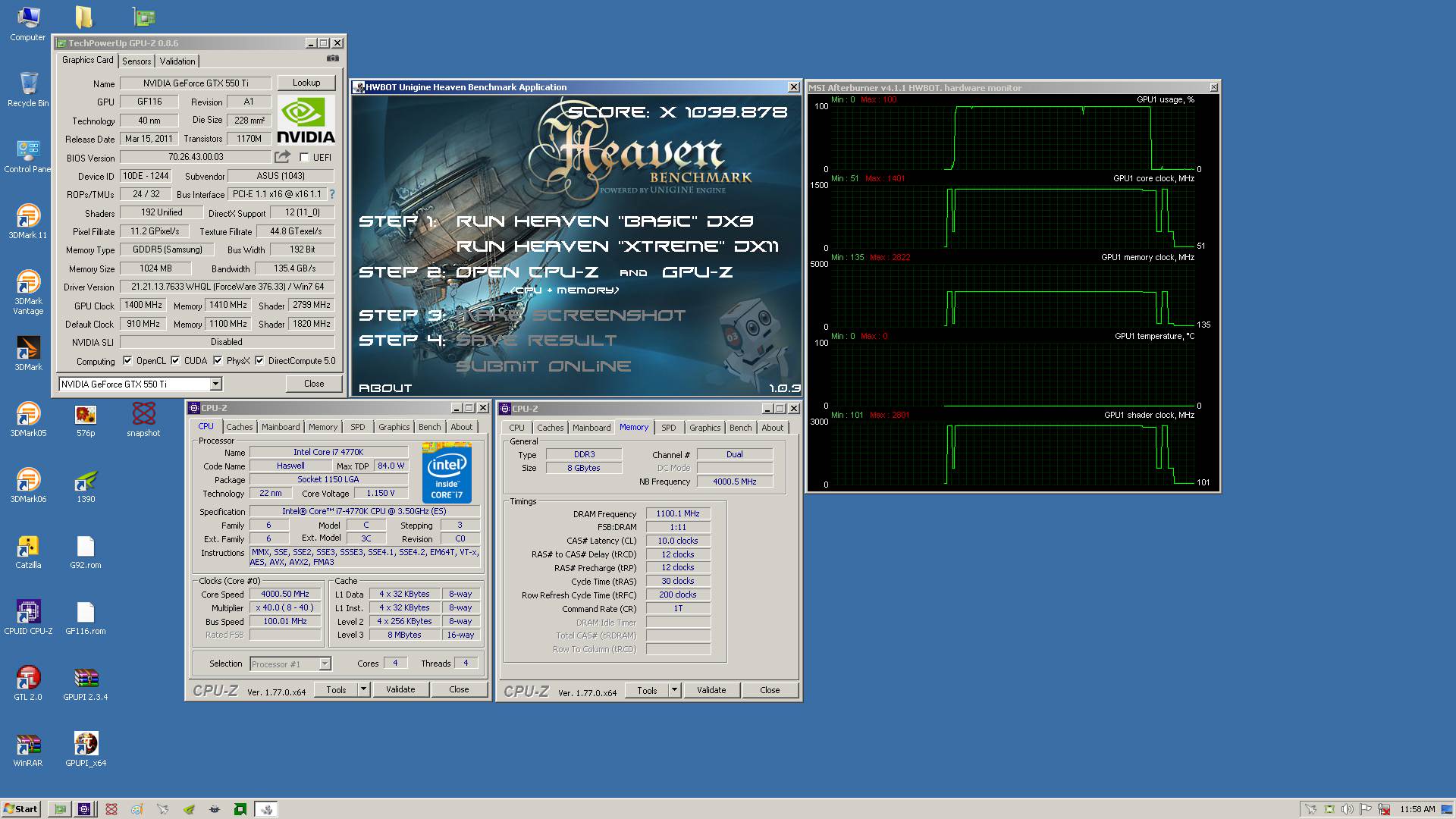The height and width of the screenshot is (819, 1456).
Task: Open the GPU selection dropdown in GPU-Z
Action: pos(215,384)
